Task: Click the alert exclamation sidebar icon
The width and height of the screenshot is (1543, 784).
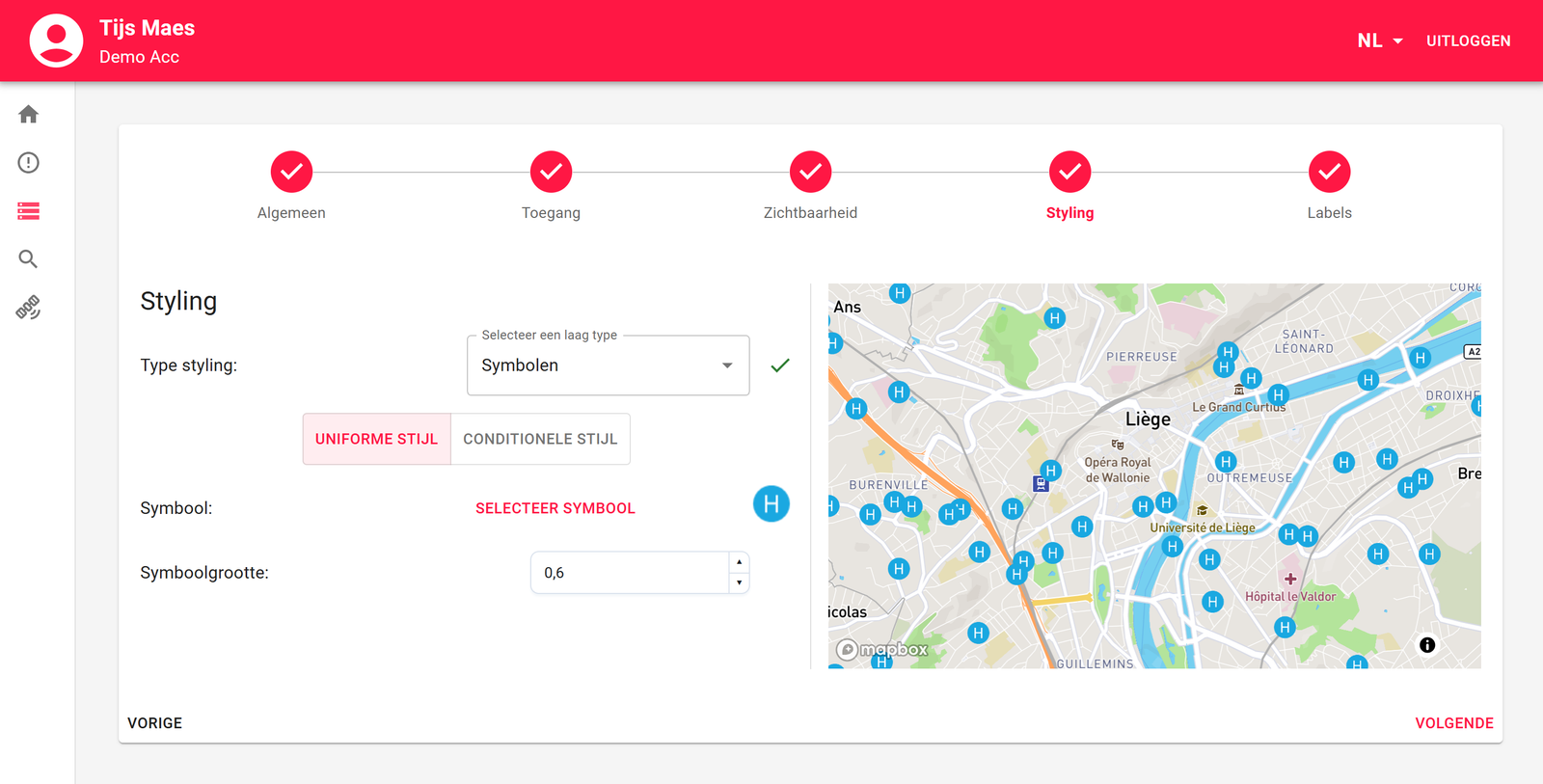Action: [x=29, y=163]
